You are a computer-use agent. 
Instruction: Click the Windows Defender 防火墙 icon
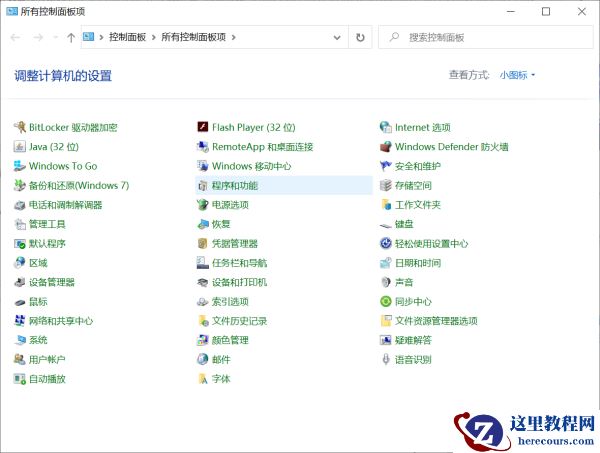click(385, 147)
